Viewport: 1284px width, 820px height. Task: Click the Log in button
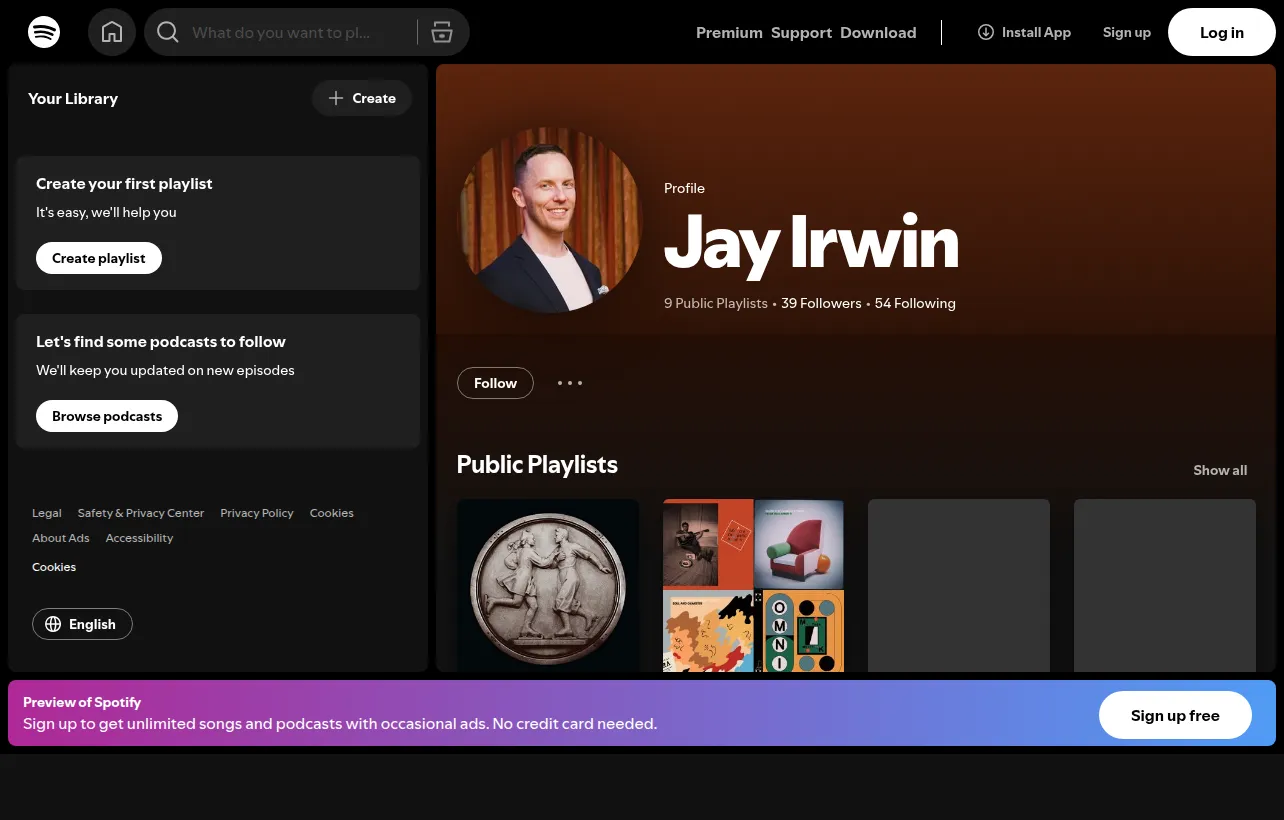pos(1222,32)
